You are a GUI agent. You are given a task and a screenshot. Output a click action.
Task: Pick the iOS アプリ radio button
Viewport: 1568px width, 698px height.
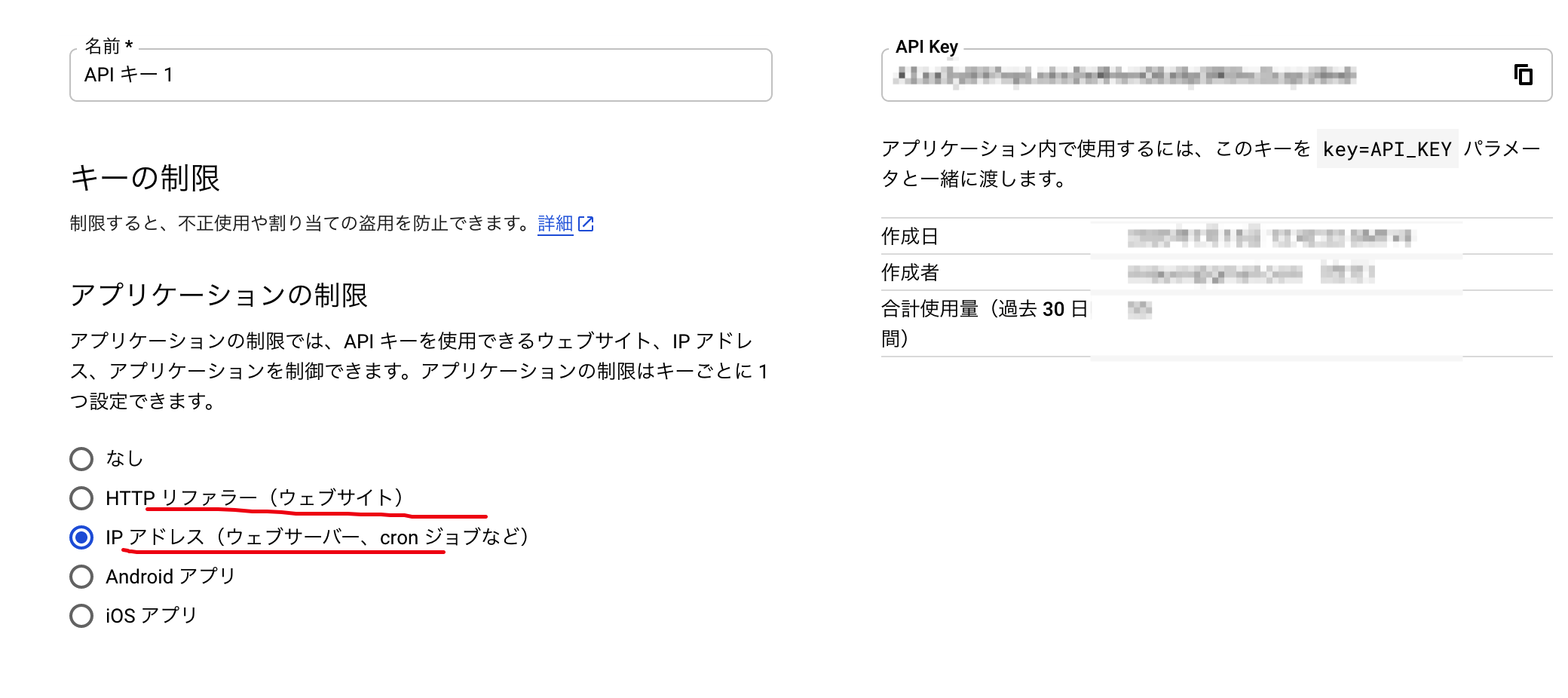(81, 616)
